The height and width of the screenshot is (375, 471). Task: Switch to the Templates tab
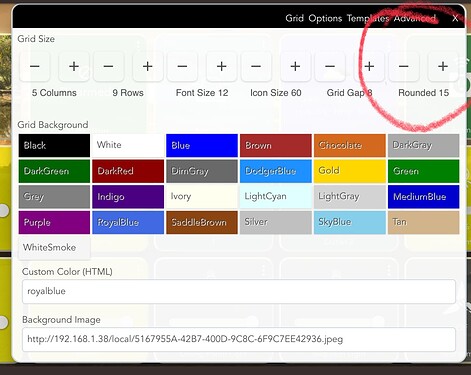tap(368, 18)
